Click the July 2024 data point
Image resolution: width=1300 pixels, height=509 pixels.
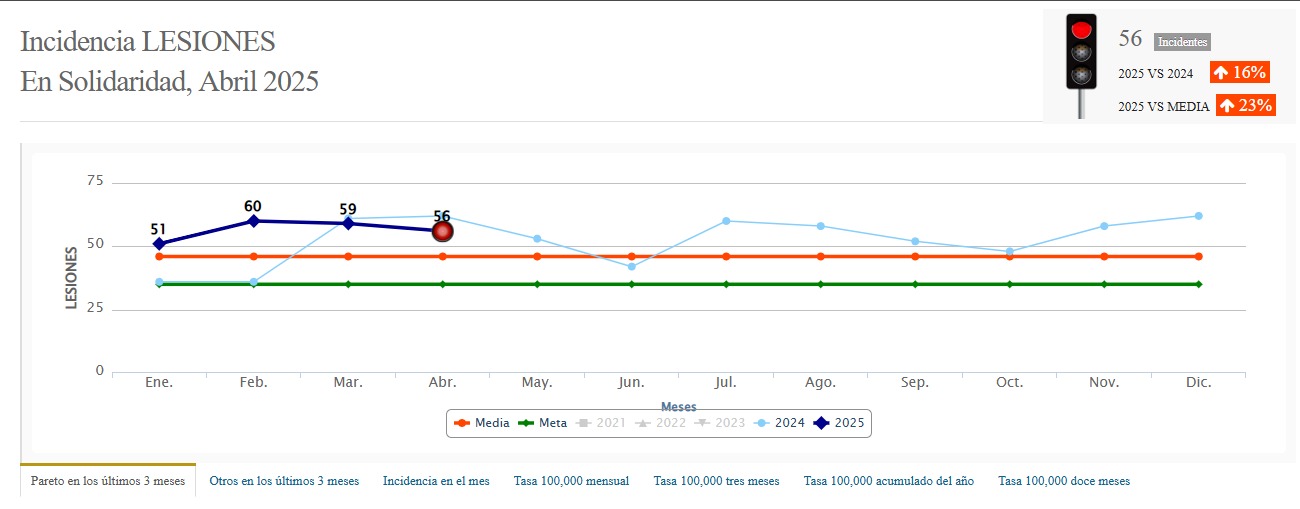coord(726,221)
